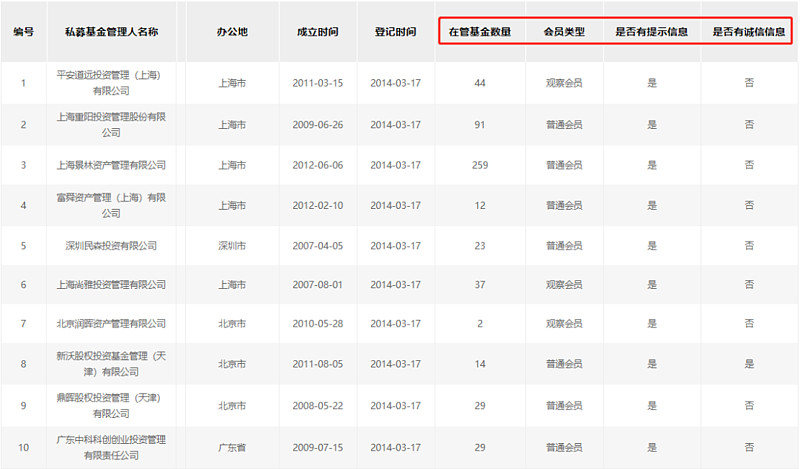Click fund count 12 in row 4
The height and width of the screenshot is (469, 800).
(x=480, y=205)
